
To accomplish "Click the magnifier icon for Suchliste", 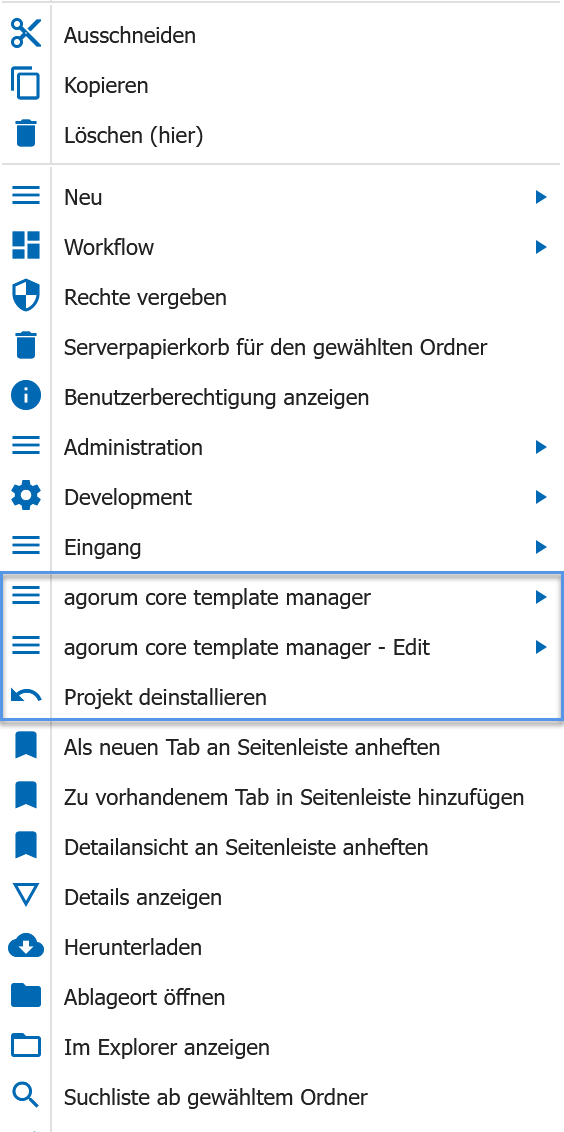I will (x=26, y=1097).
